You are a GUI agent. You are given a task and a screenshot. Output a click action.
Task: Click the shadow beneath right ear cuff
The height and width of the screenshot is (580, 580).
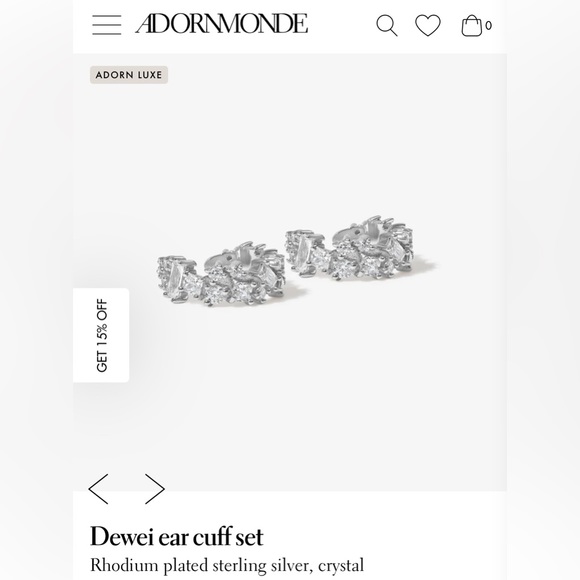422,267
